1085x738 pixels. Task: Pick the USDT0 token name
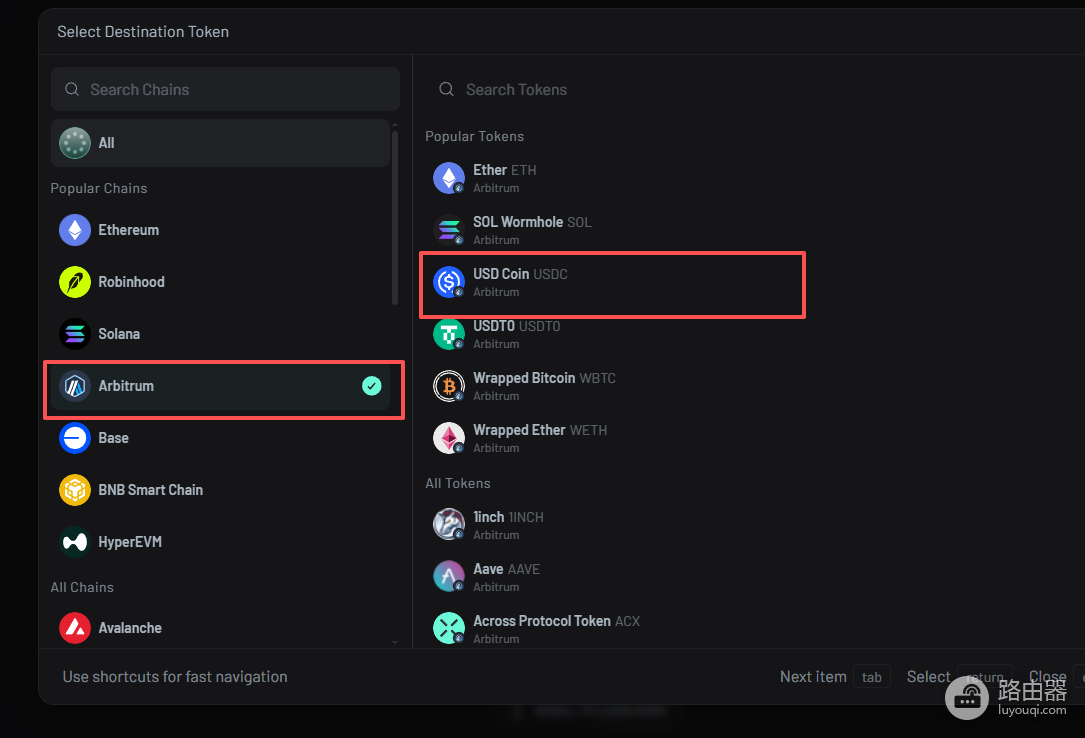pyautogui.click(x=517, y=326)
